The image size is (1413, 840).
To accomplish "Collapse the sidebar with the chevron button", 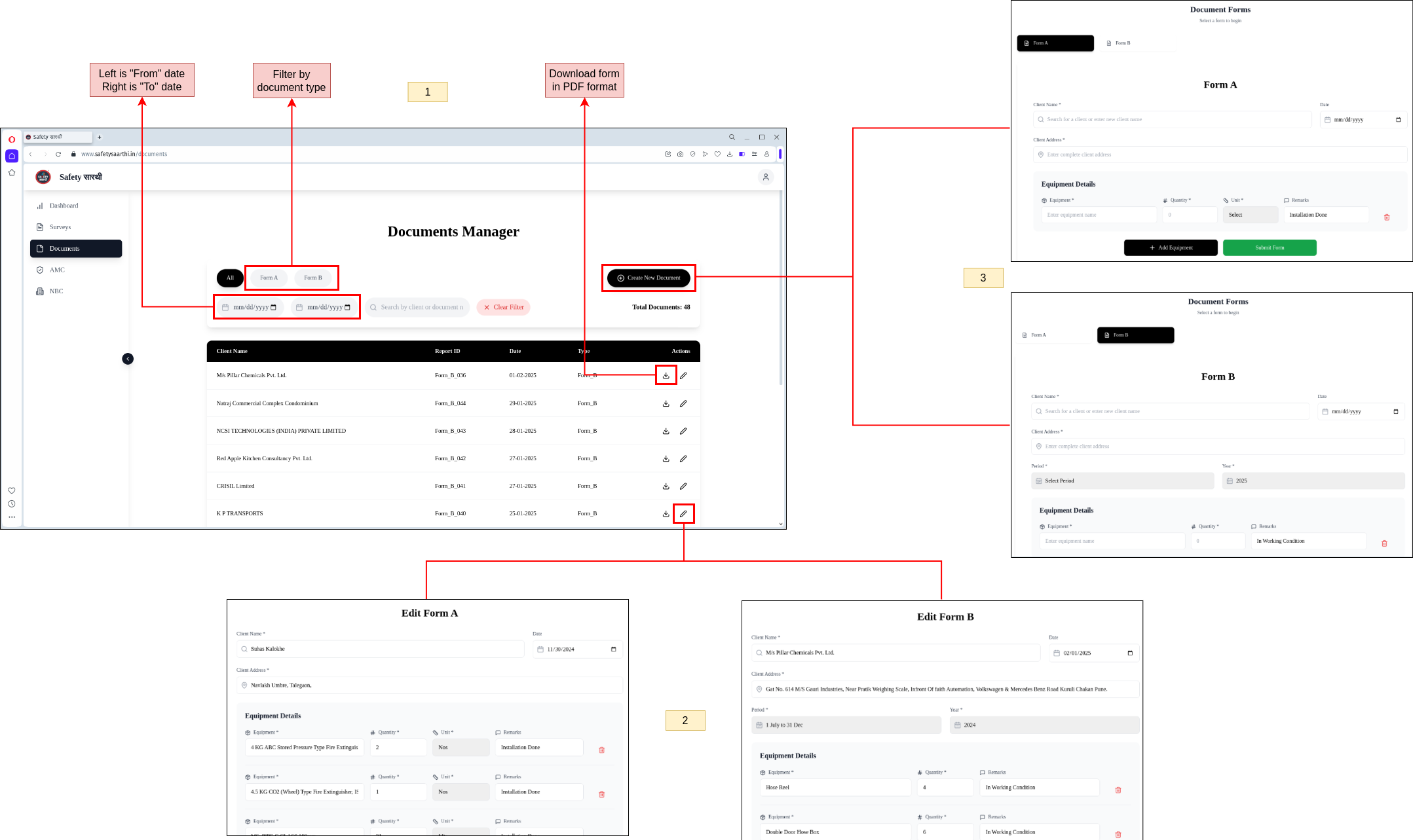I will point(128,359).
